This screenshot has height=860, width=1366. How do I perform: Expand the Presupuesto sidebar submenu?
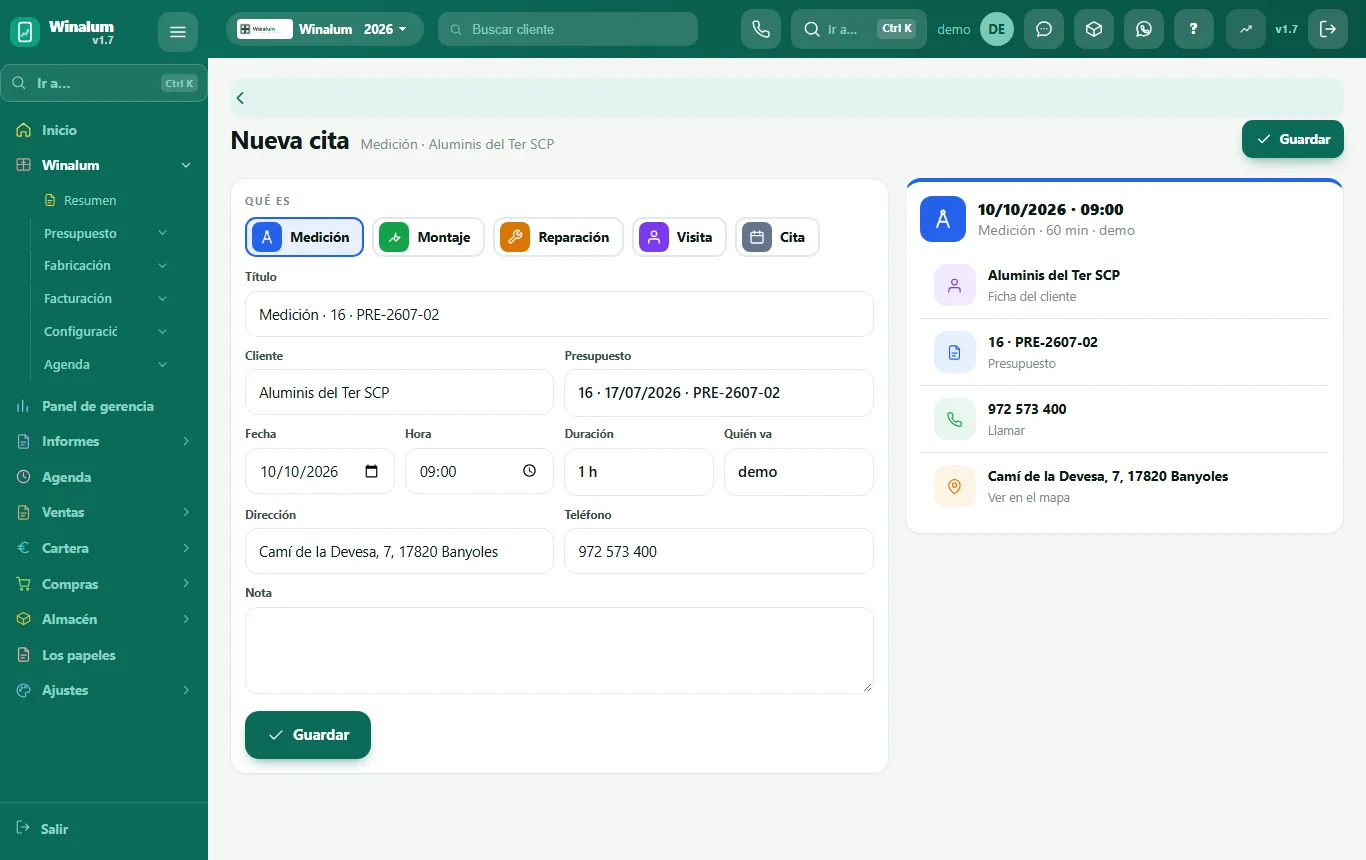coord(106,233)
